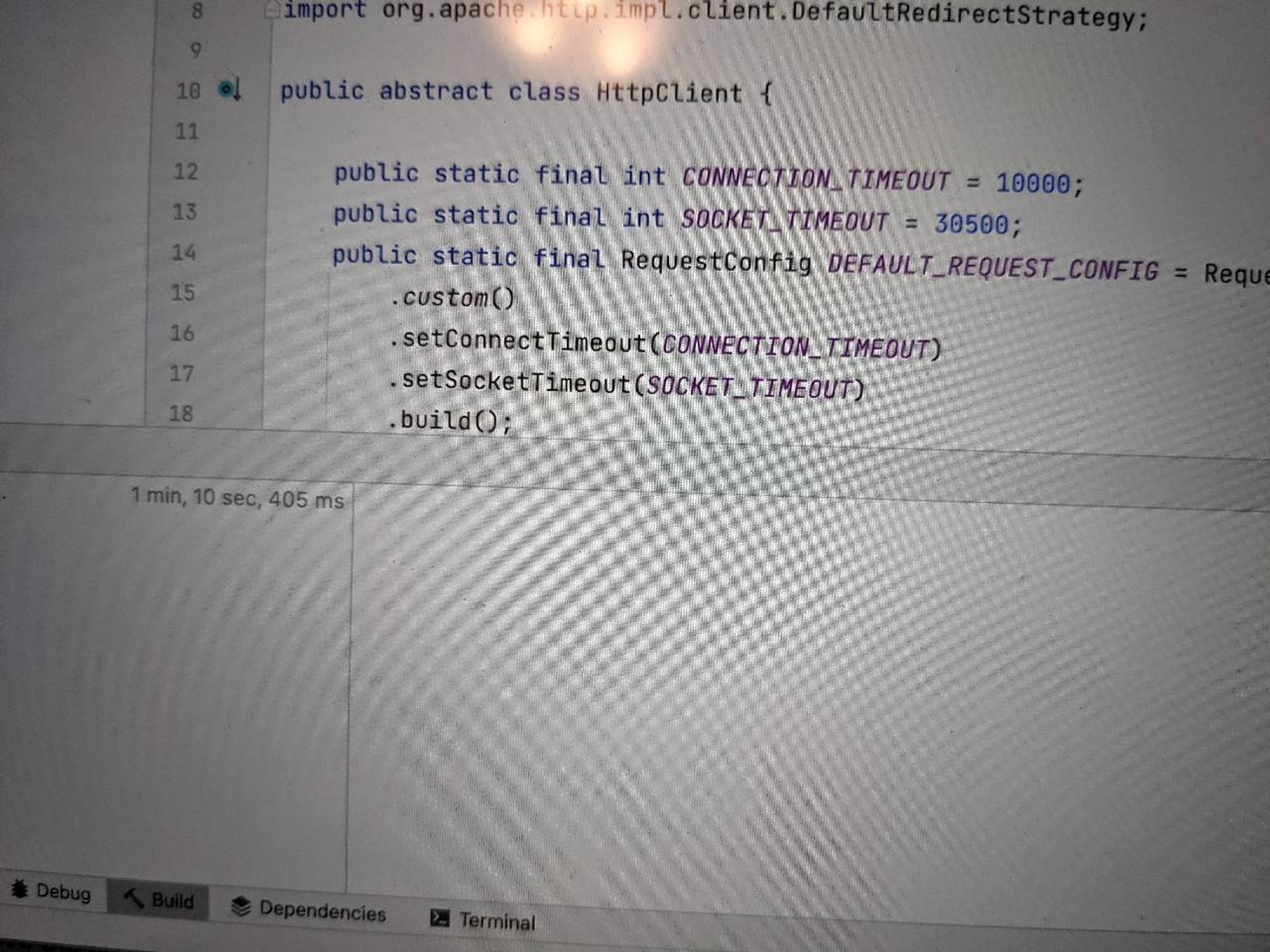Viewport: 1270px width, 952px height.
Task: Click the Build hammer icon
Action: (x=133, y=897)
